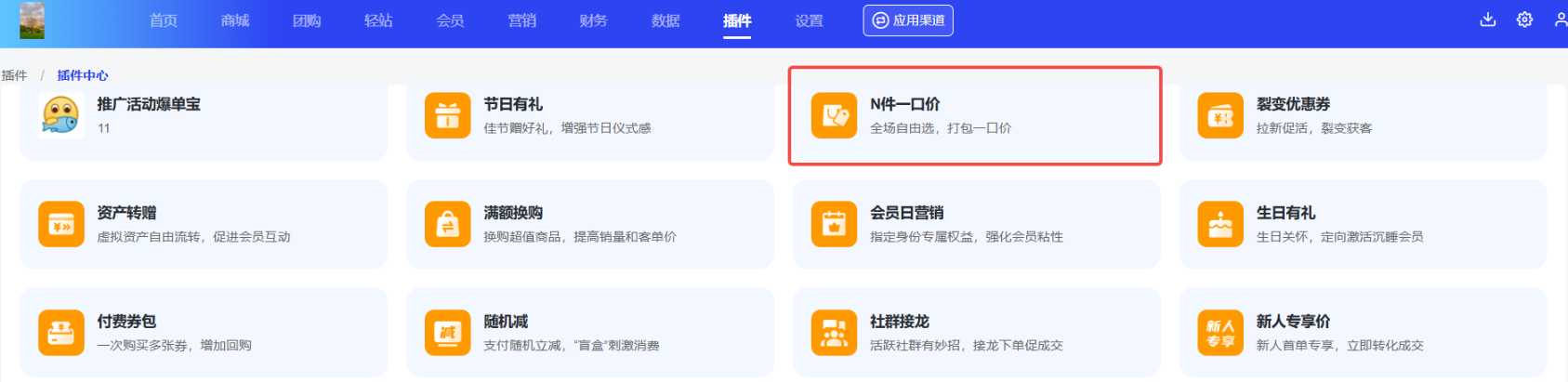Image resolution: width=1568 pixels, height=382 pixels.
Task: Open the 付费券包 coupon pack icon
Action: coord(61,333)
